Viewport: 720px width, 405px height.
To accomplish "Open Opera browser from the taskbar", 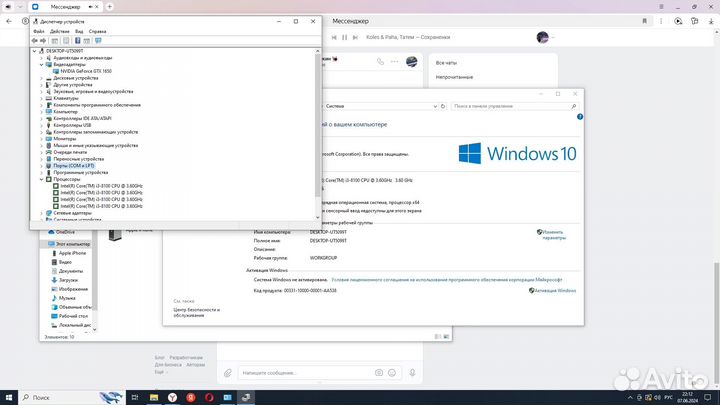I will tap(209, 397).
